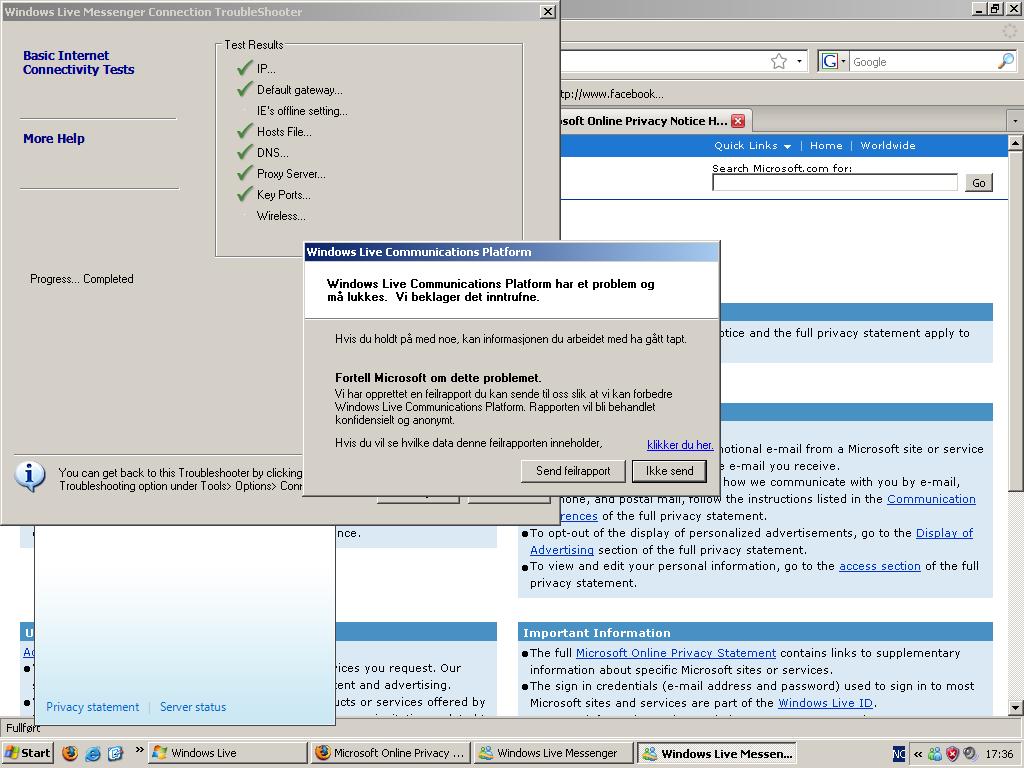Click the Privacy statement link in Messenger
Image resolution: width=1024 pixels, height=768 pixels.
point(92,707)
